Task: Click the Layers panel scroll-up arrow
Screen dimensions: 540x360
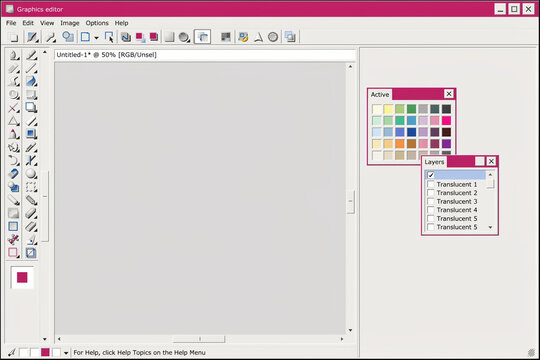Action: pyautogui.click(x=490, y=175)
